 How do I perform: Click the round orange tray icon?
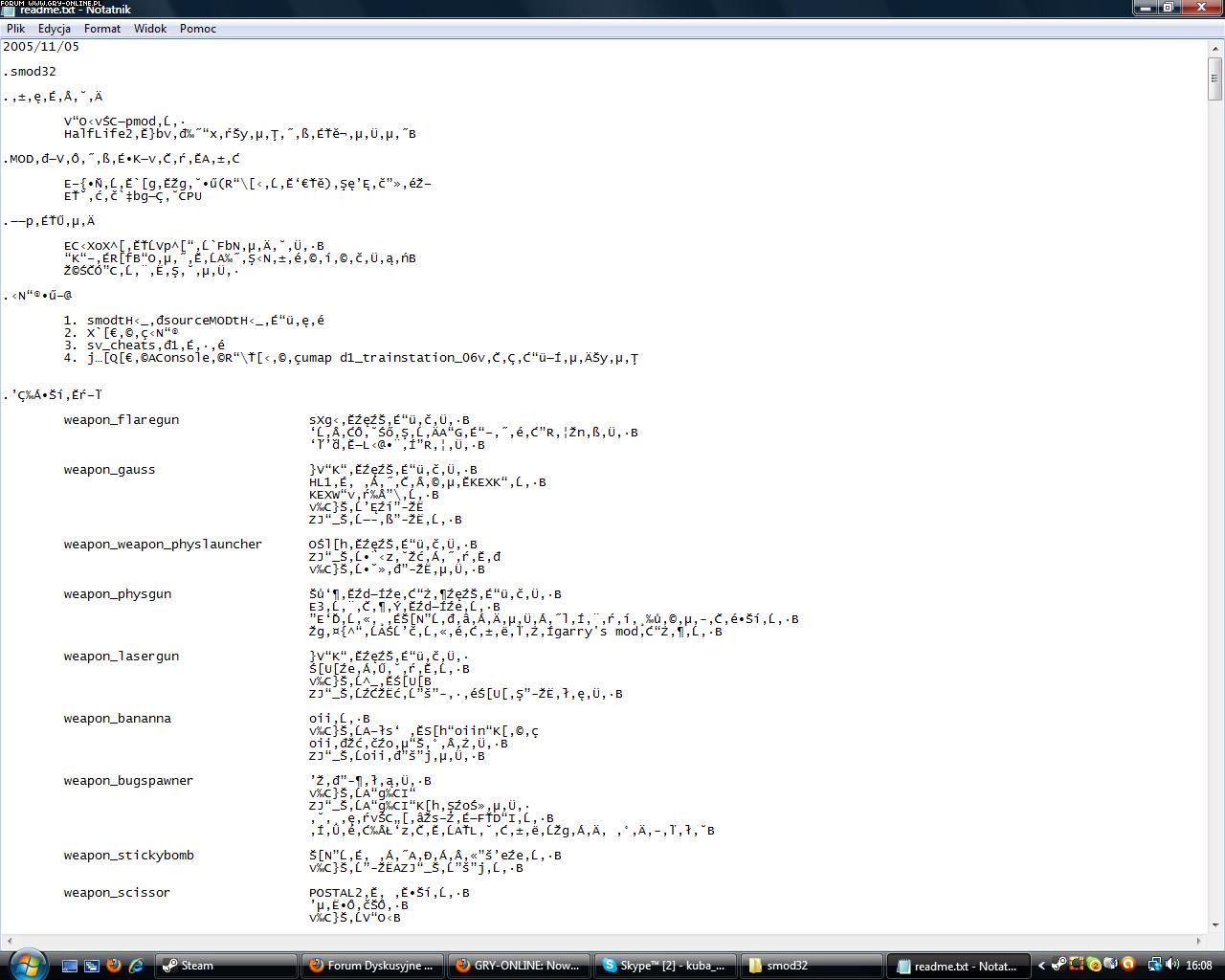(1127, 965)
